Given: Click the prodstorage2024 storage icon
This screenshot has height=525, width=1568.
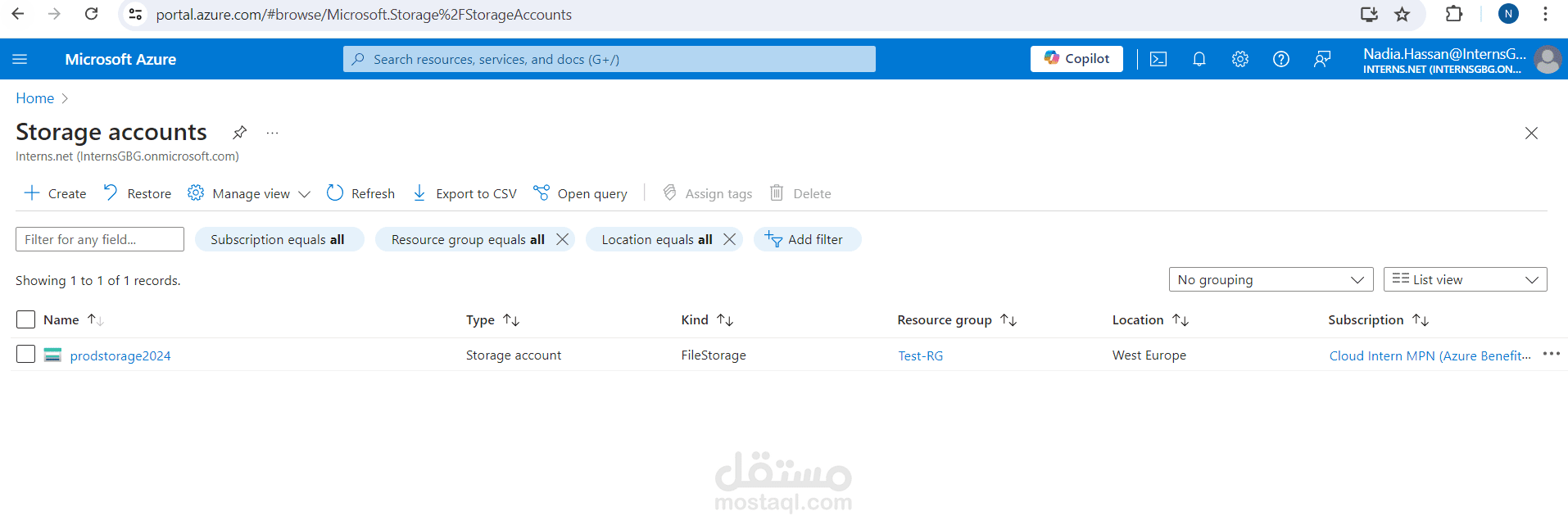Looking at the screenshot, I should (52, 355).
